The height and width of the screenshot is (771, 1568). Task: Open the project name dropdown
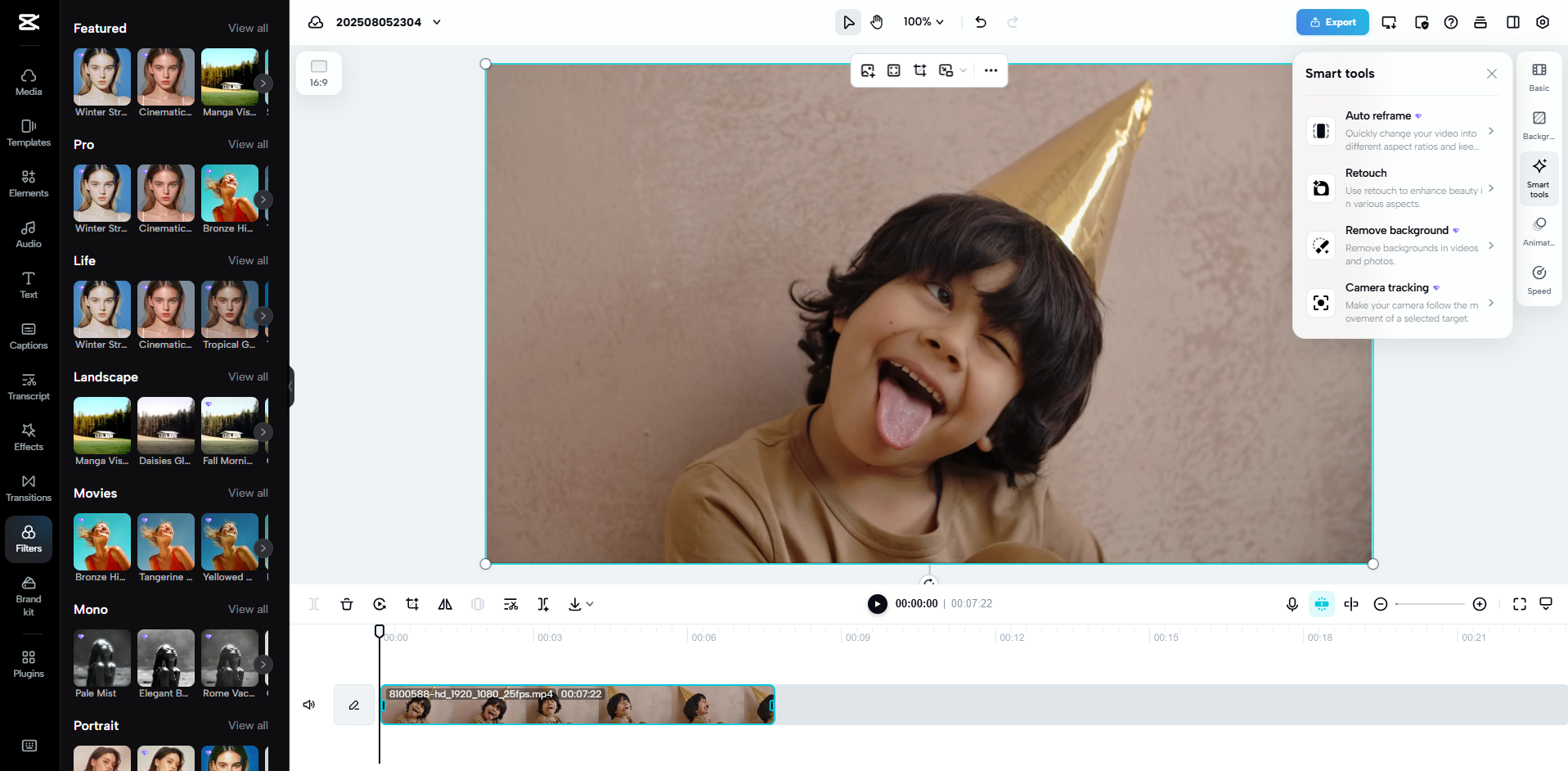coord(438,22)
